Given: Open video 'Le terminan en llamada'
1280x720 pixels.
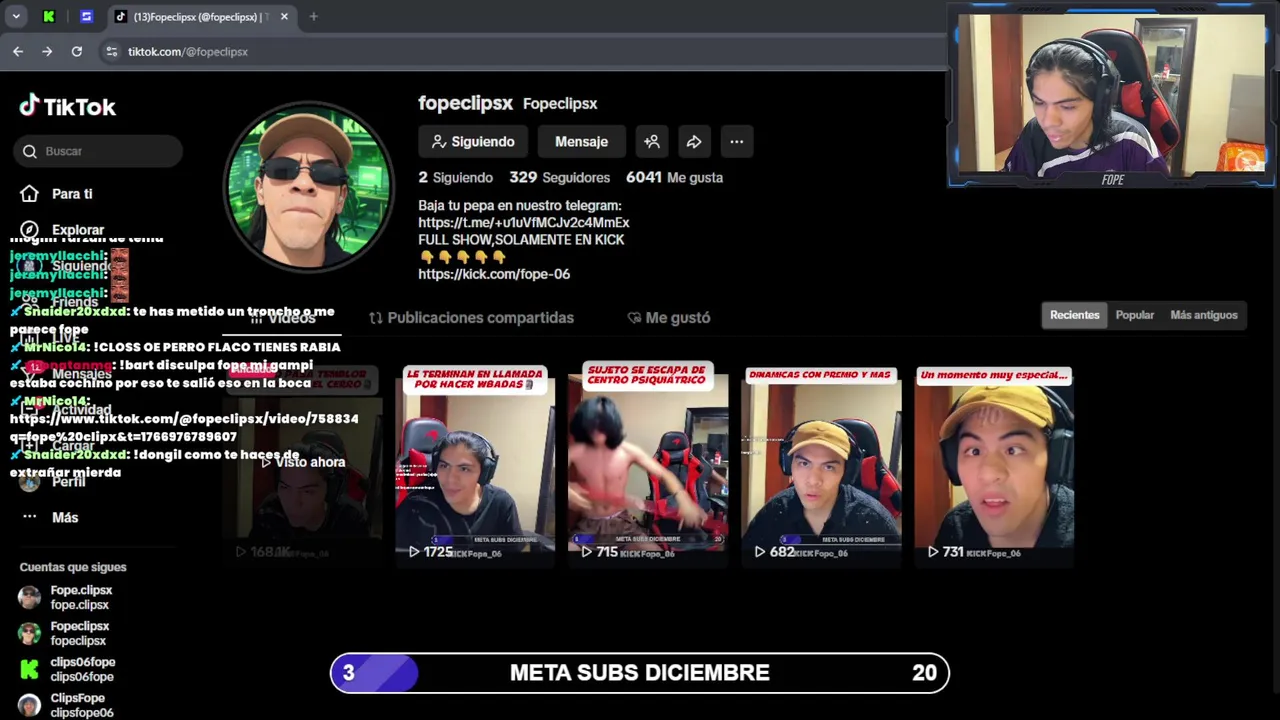Looking at the screenshot, I should (475, 463).
